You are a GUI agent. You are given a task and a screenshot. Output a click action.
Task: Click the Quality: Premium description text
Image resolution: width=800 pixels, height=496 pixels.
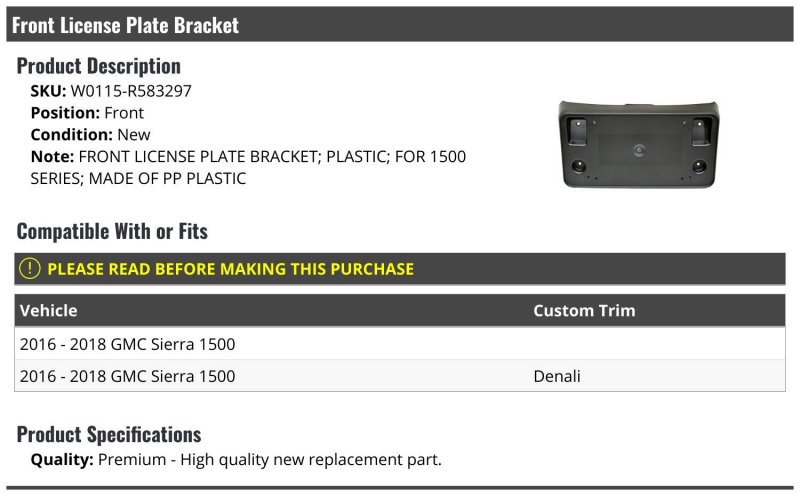pyautogui.click(x=270, y=459)
